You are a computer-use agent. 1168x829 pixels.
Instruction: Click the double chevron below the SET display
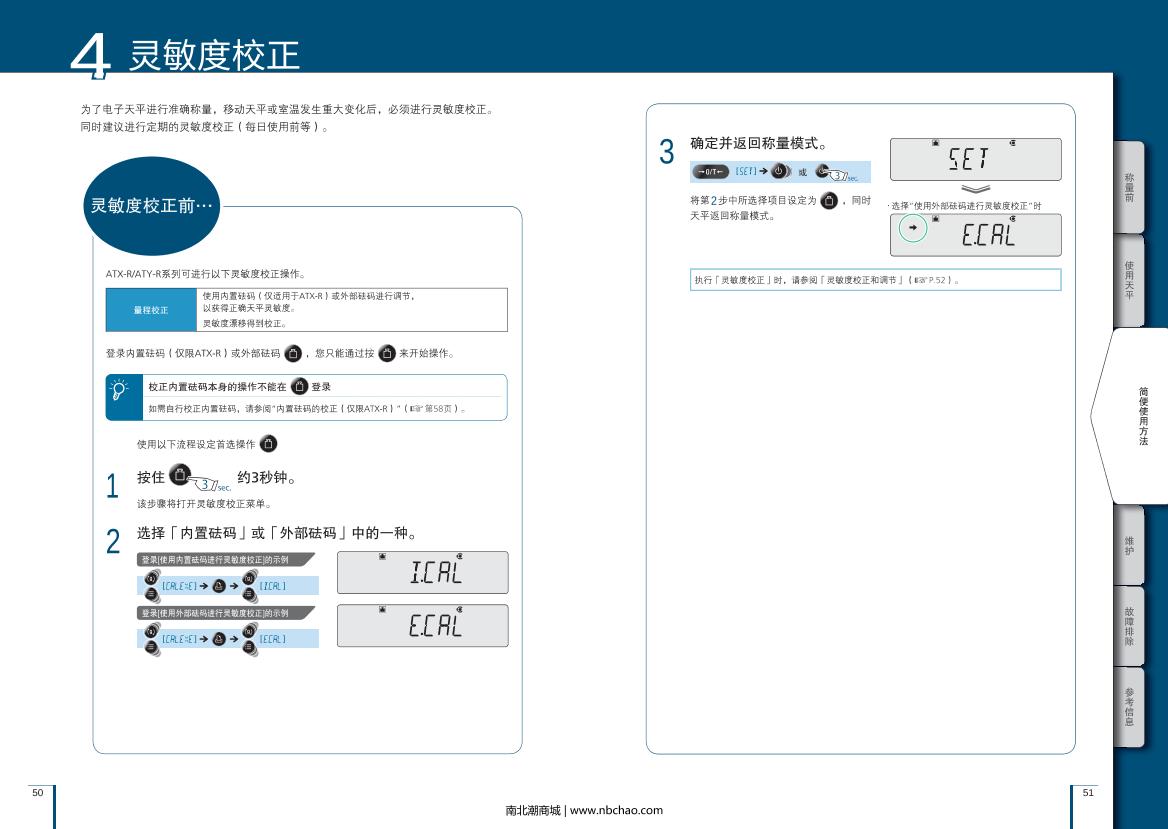(975, 188)
